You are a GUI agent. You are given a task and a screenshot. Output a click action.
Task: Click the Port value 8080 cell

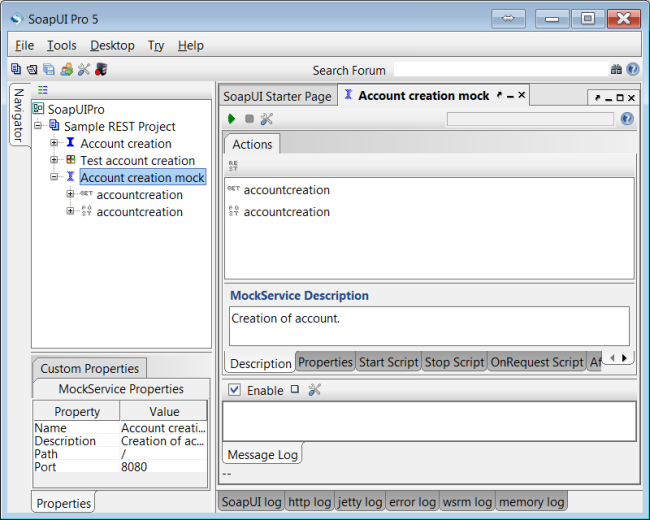point(163,467)
